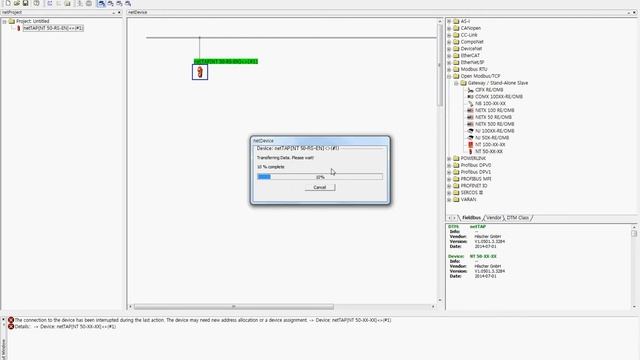Select NETX 50 RE/OMB device entry
640x360 pixels.
(493, 117)
